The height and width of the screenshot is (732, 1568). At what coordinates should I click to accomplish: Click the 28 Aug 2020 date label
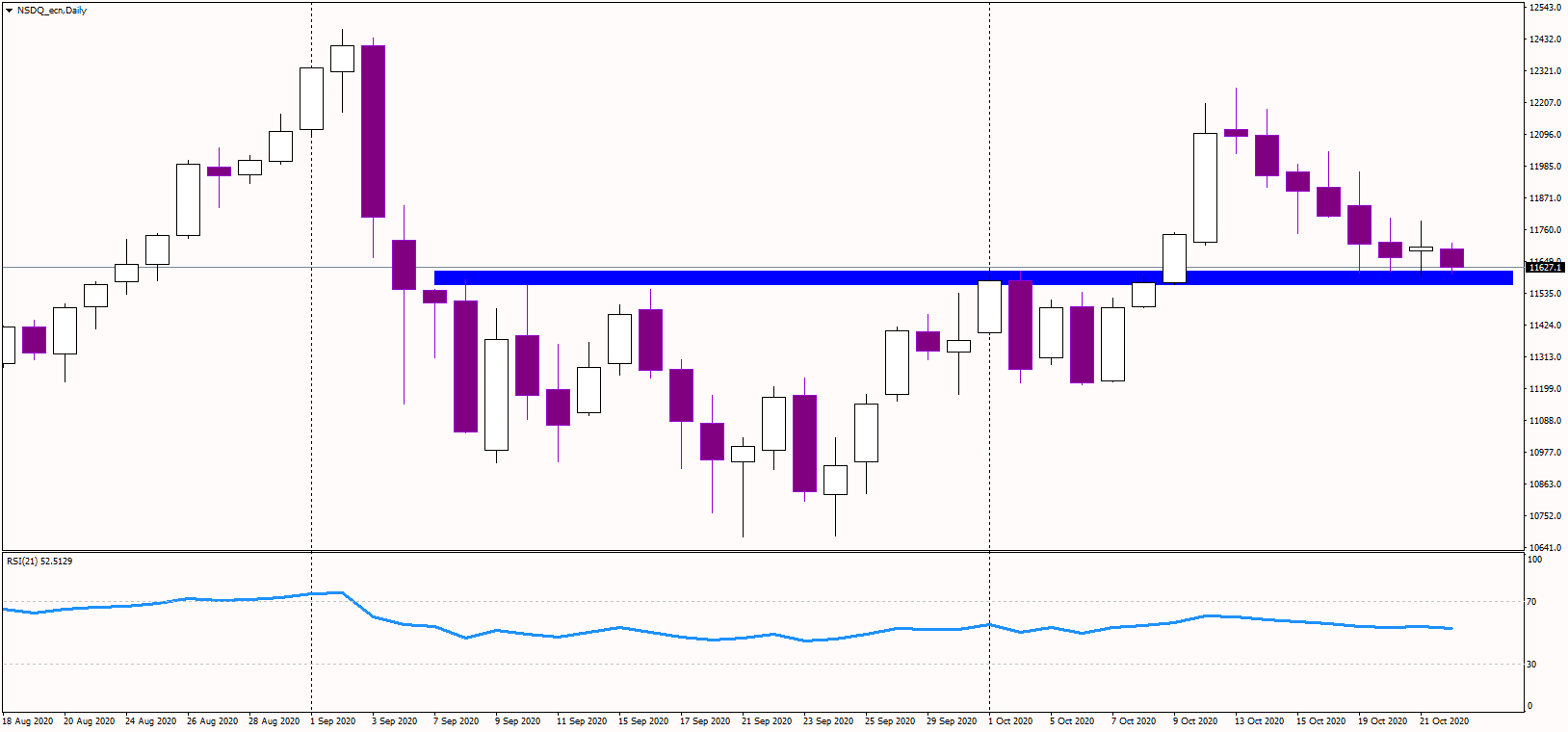[x=274, y=721]
